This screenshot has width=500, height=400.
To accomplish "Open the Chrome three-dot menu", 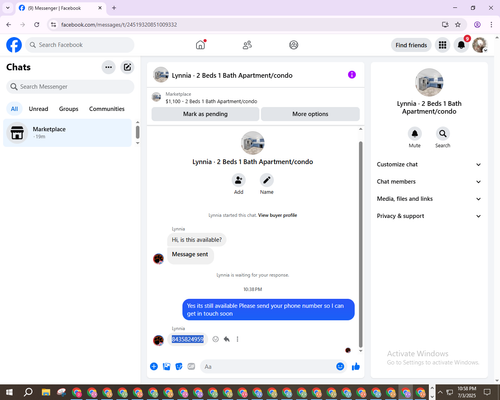I will 491,25.
